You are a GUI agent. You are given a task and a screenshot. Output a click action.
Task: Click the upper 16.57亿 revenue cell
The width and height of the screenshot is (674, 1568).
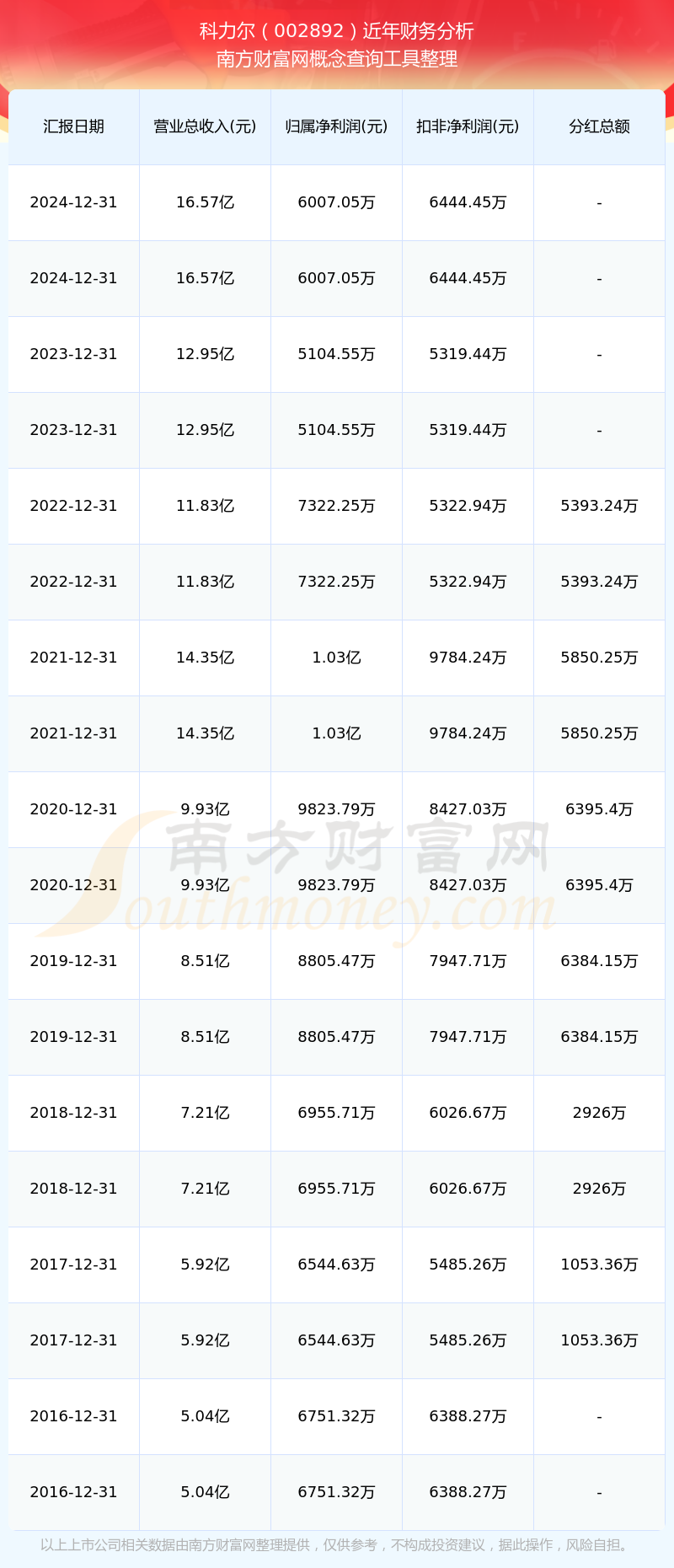coord(205,202)
